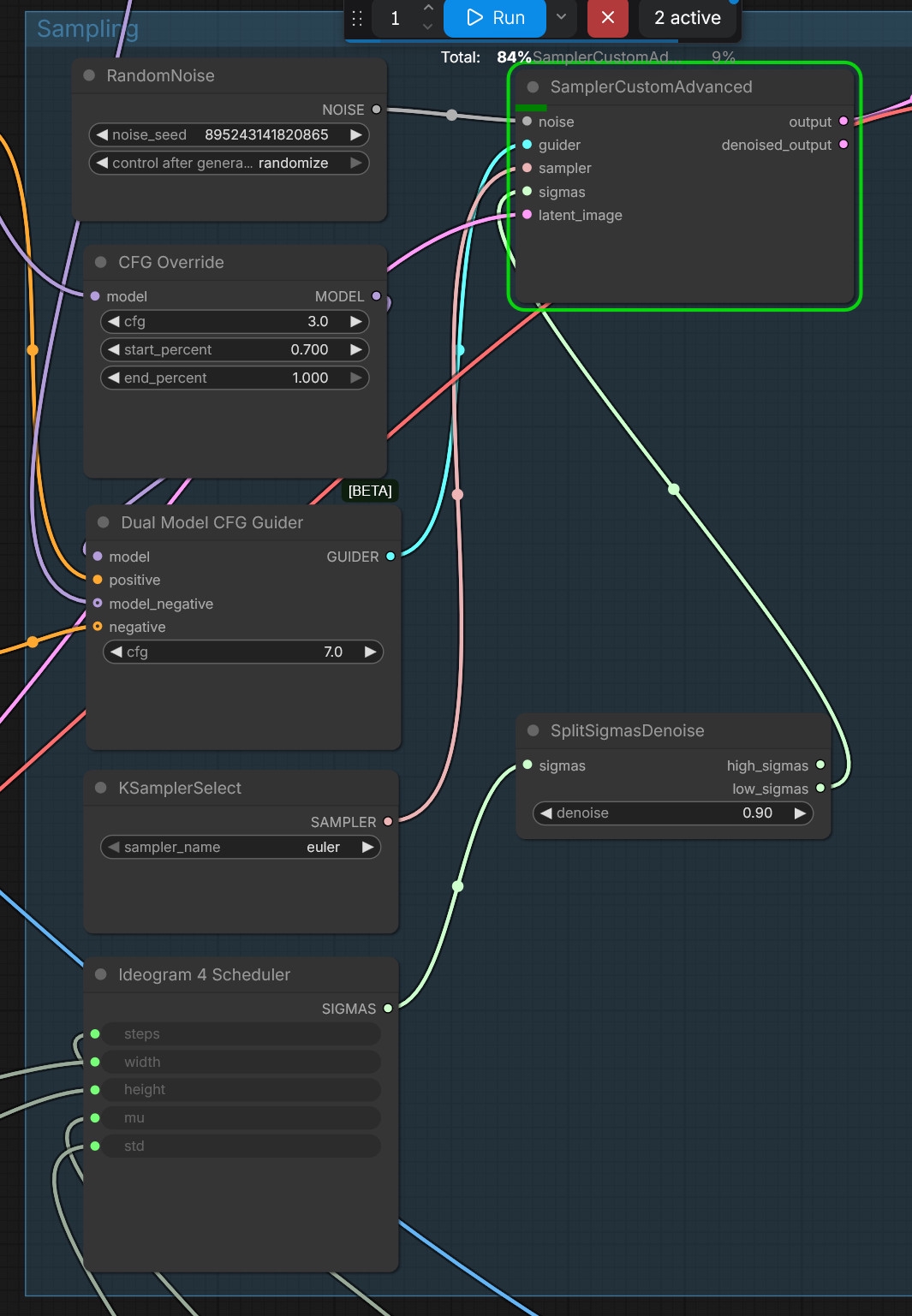
Task: Click the guider input socket on SamplerCustomAdvanced
Action: (528, 145)
